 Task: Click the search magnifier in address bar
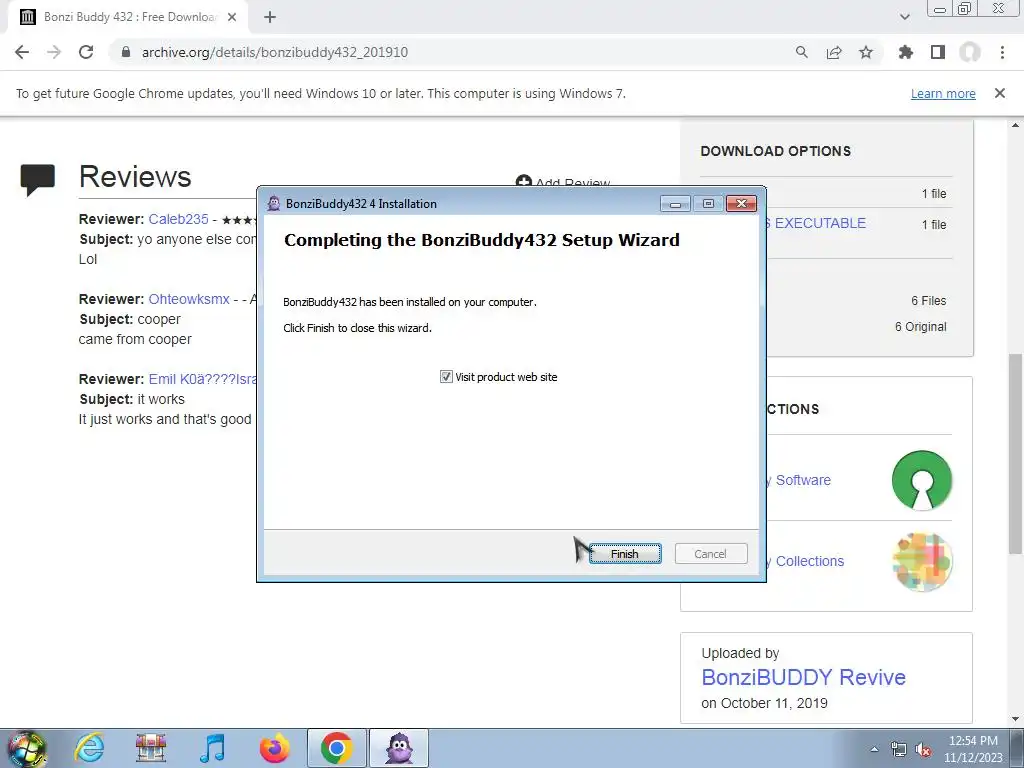tap(802, 52)
